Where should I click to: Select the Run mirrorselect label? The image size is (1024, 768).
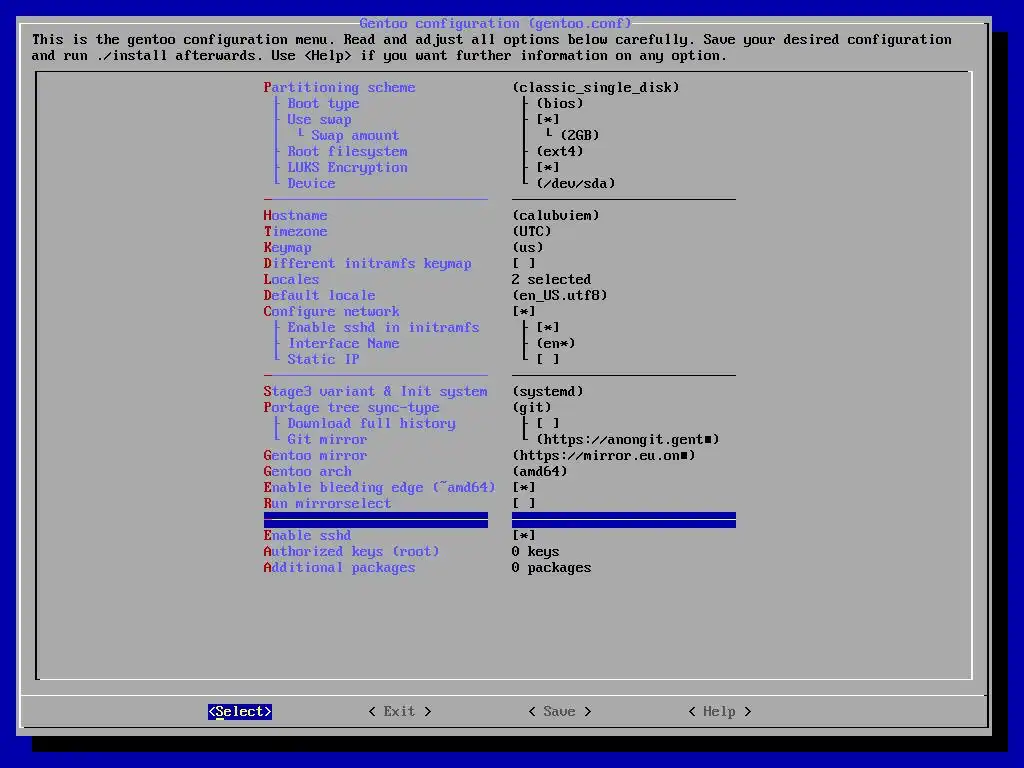pyautogui.click(x=327, y=504)
